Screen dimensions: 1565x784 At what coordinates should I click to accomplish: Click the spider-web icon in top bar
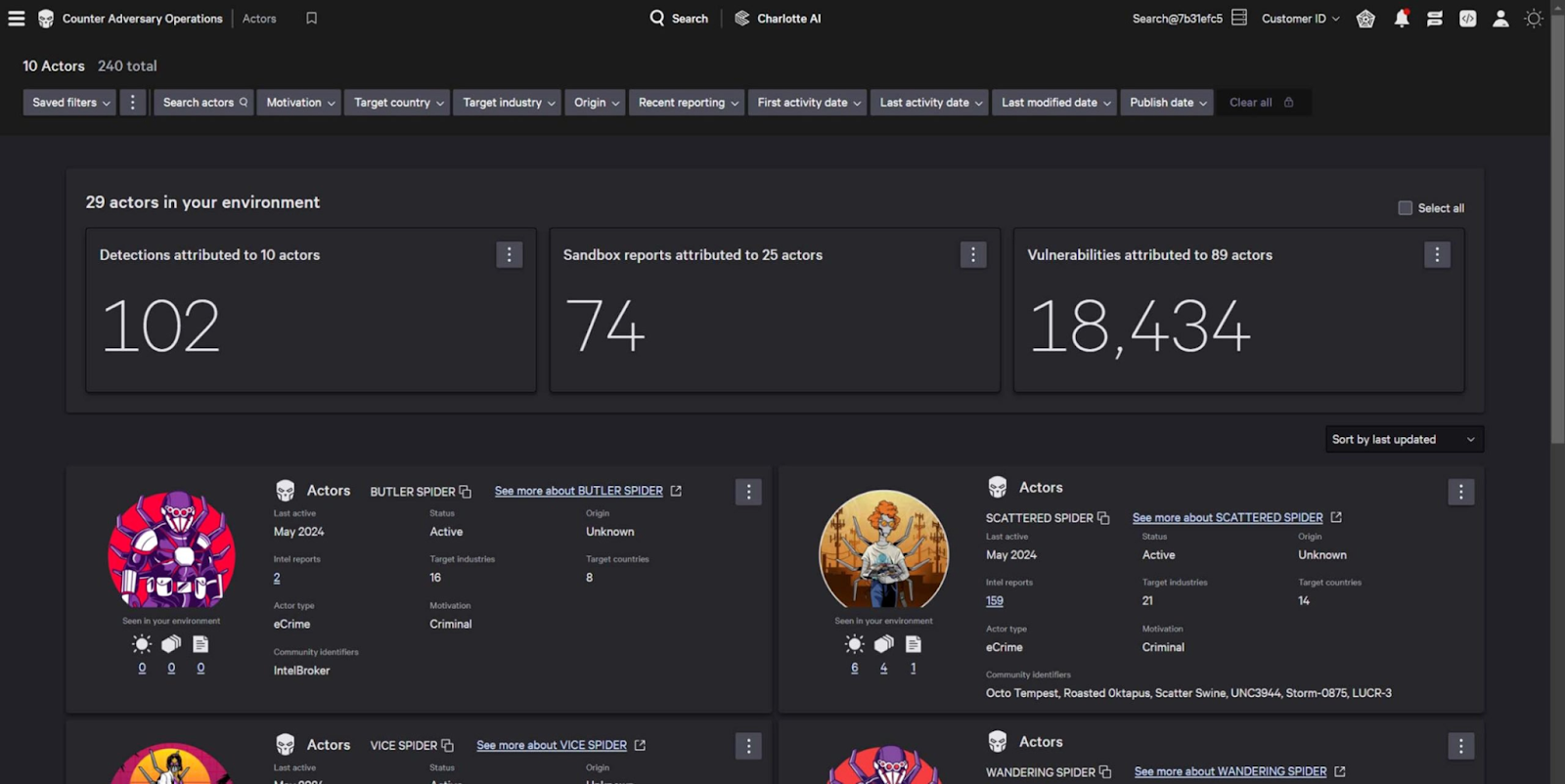[1365, 19]
